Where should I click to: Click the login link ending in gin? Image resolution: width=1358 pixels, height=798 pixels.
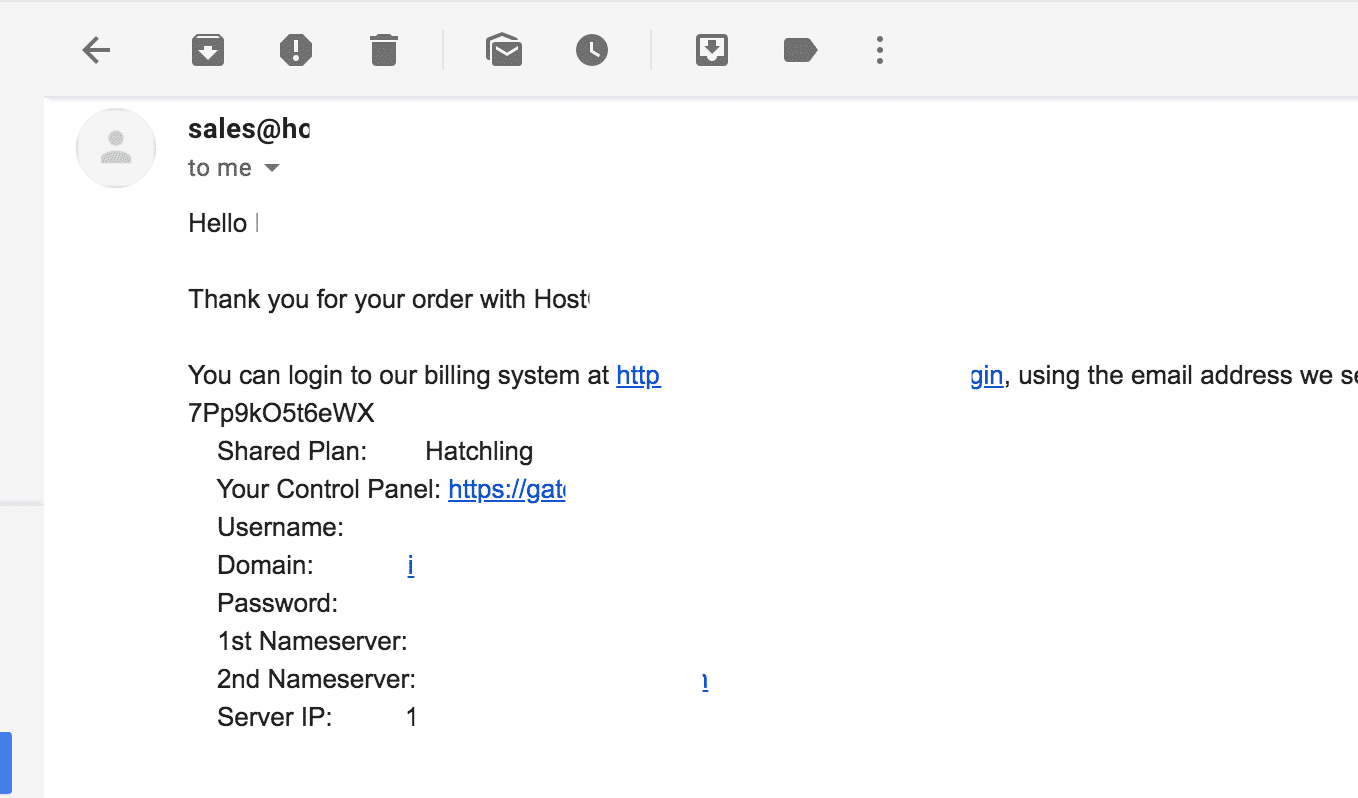(x=986, y=375)
